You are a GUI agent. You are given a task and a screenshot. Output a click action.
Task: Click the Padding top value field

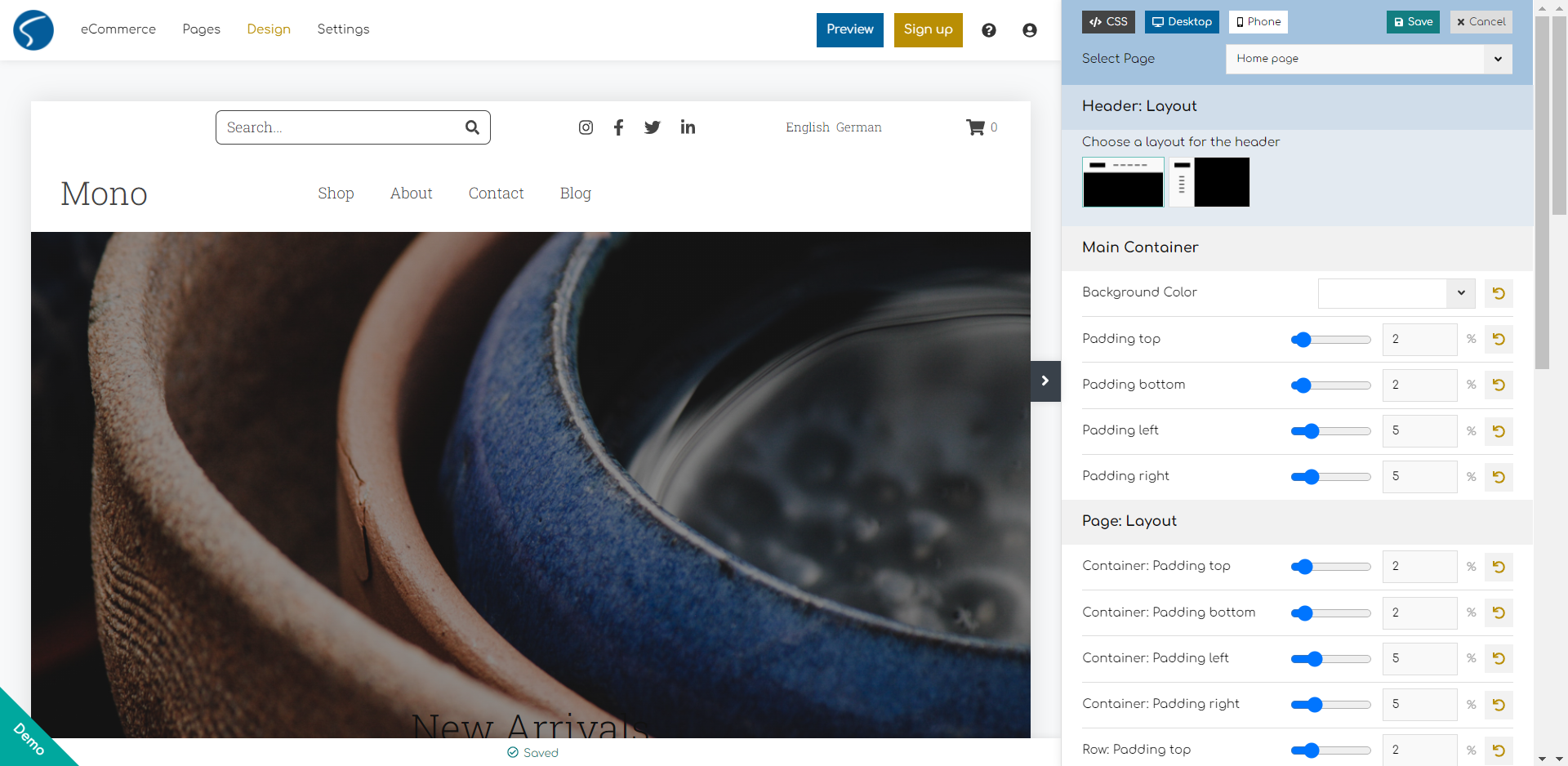(x=1419, y=340)
